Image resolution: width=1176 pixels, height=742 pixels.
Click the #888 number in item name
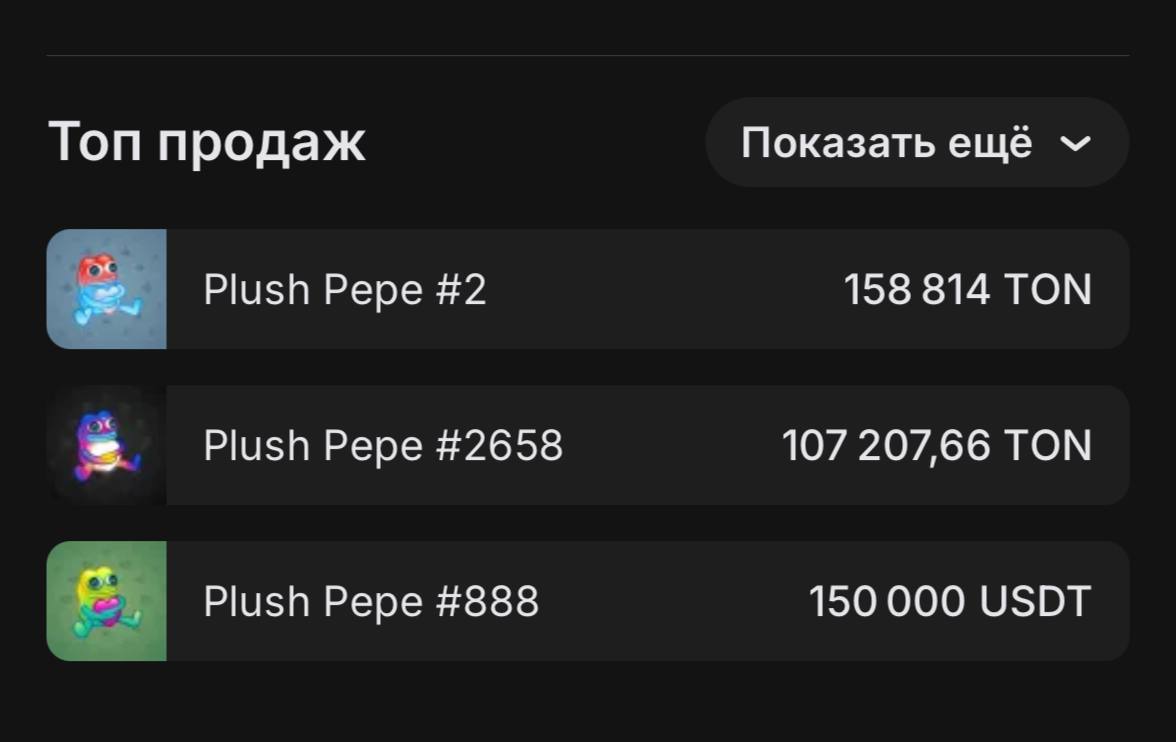click(x=488, y=602)
